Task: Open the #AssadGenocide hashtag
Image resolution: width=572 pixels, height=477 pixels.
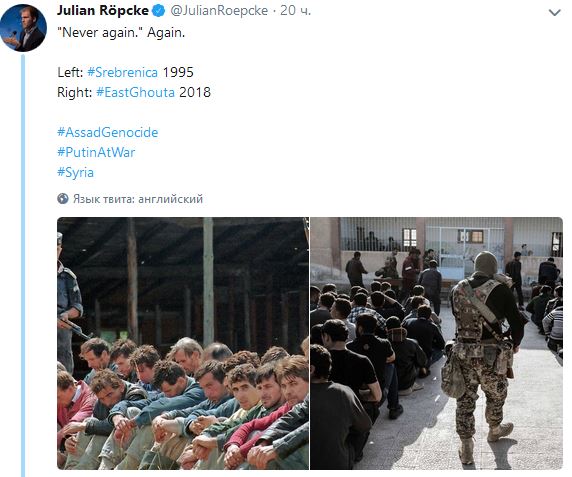Action: (x=108, y=132)
